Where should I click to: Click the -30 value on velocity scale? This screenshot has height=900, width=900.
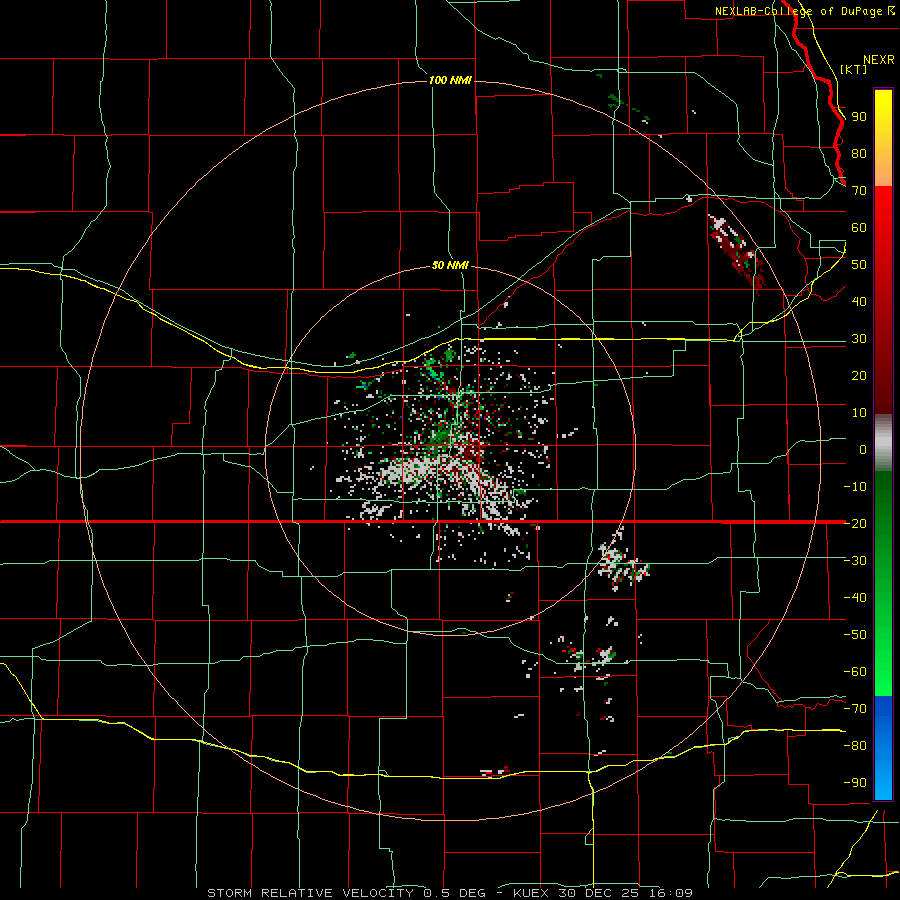tap(855, 561)
